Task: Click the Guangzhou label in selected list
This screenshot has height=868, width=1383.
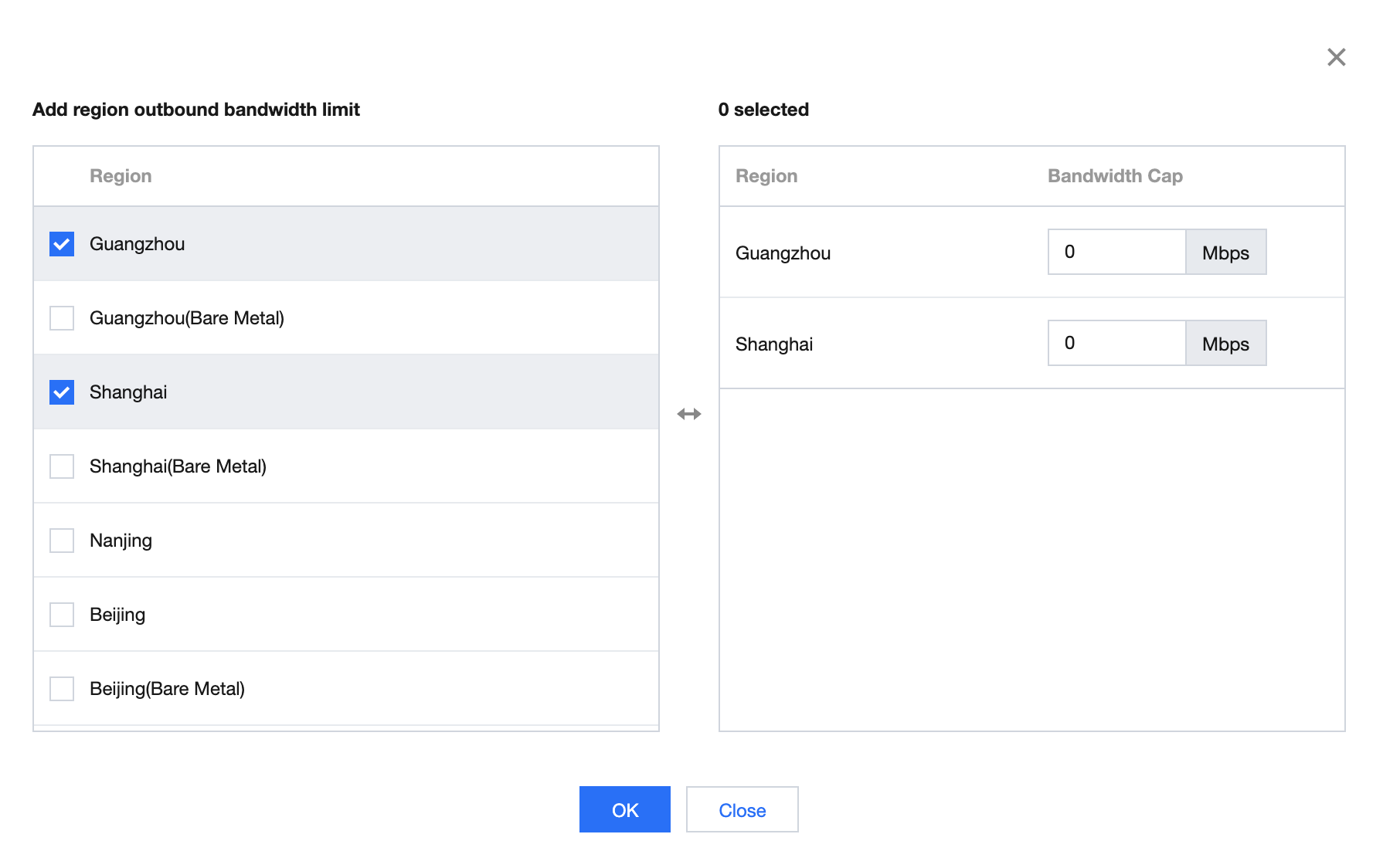Action: (x=783, y=253)
